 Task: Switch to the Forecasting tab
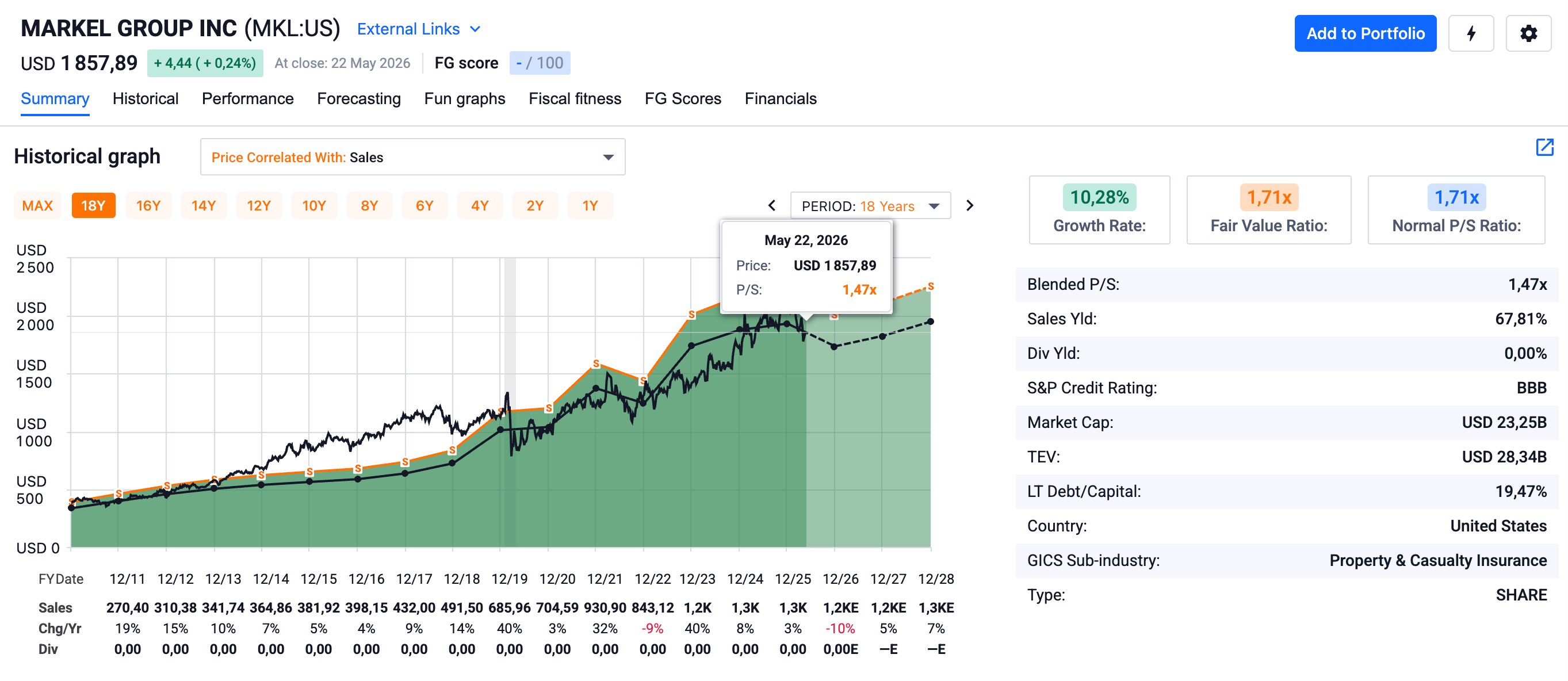(358, 98)
